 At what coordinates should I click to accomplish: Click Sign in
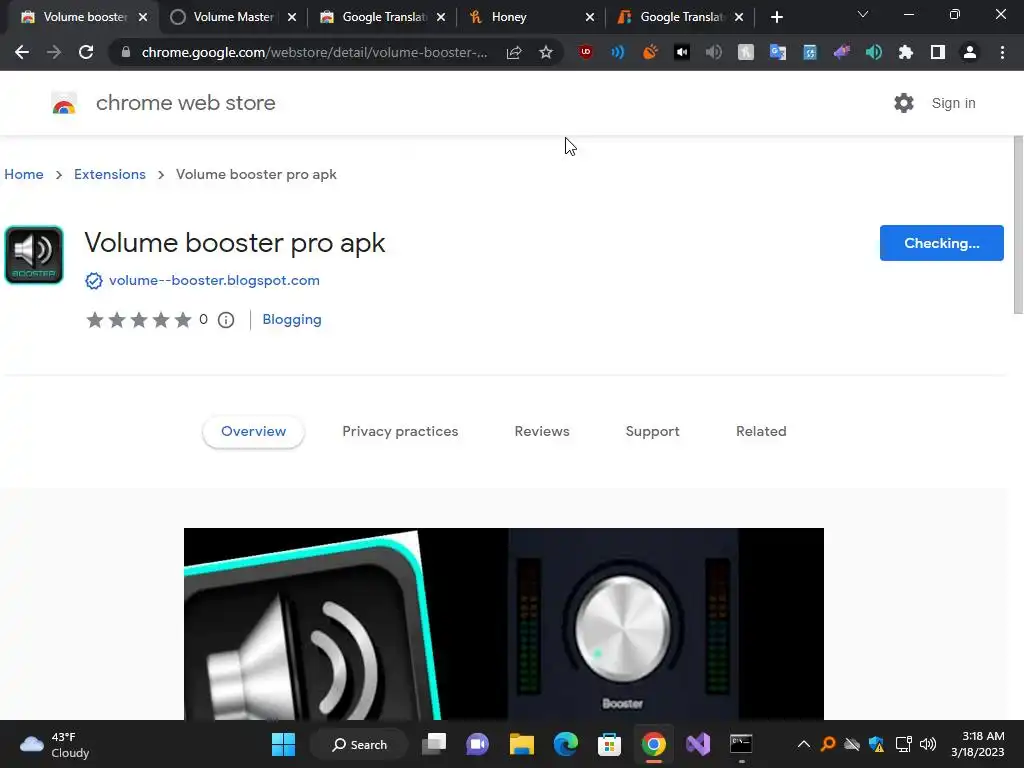click(953, 103)
